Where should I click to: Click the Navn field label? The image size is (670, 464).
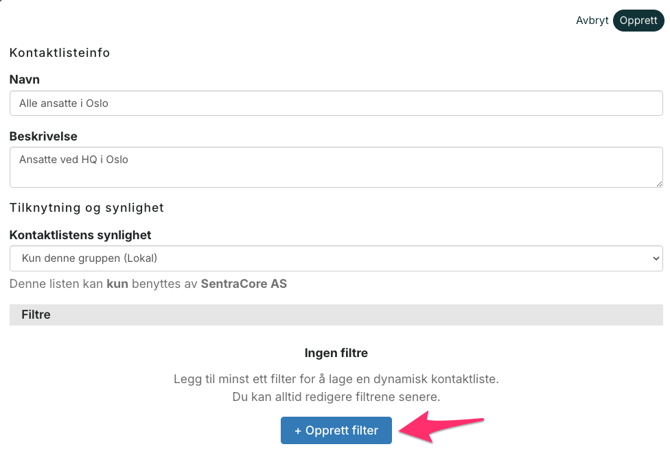[x=24, y=79]
